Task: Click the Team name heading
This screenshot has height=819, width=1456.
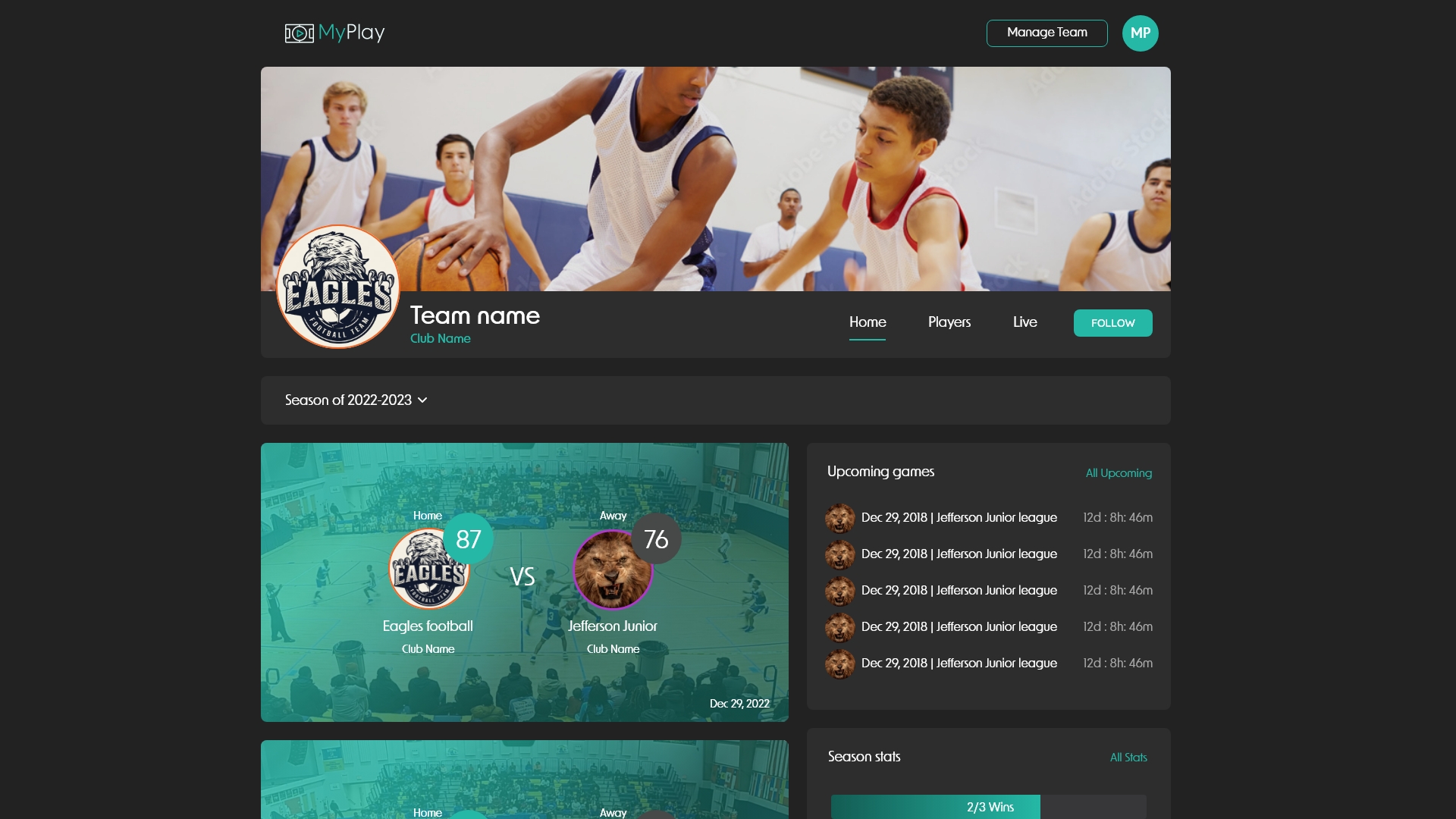Action: pos(475,315)
